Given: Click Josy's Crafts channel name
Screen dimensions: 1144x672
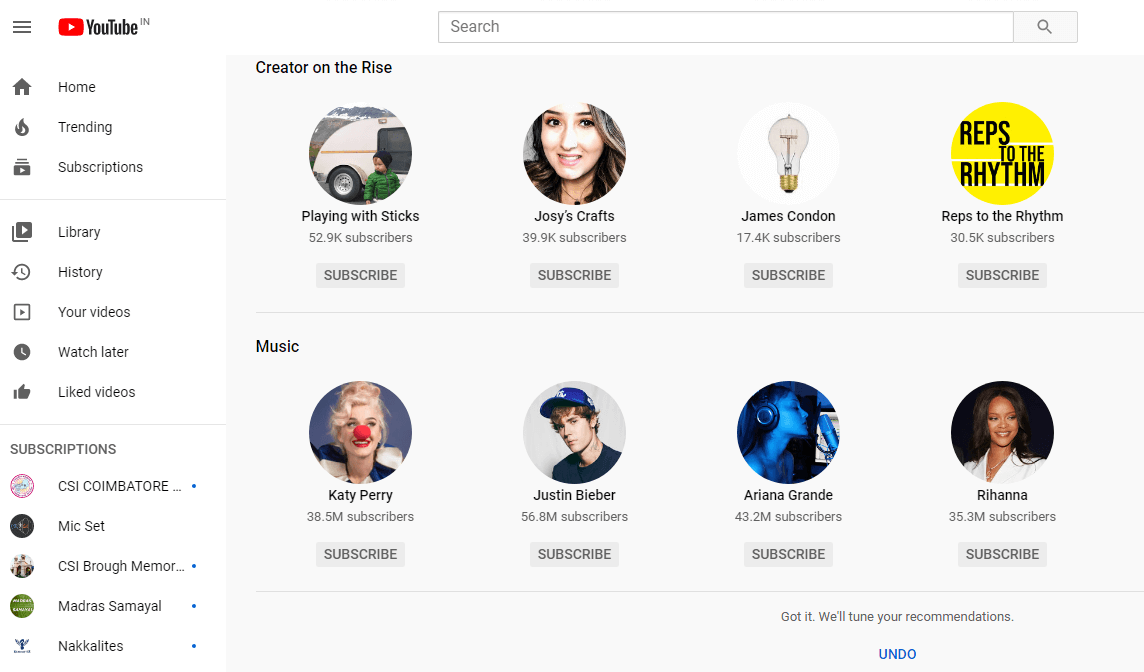Looking at the screenshot, I should 574,216.
